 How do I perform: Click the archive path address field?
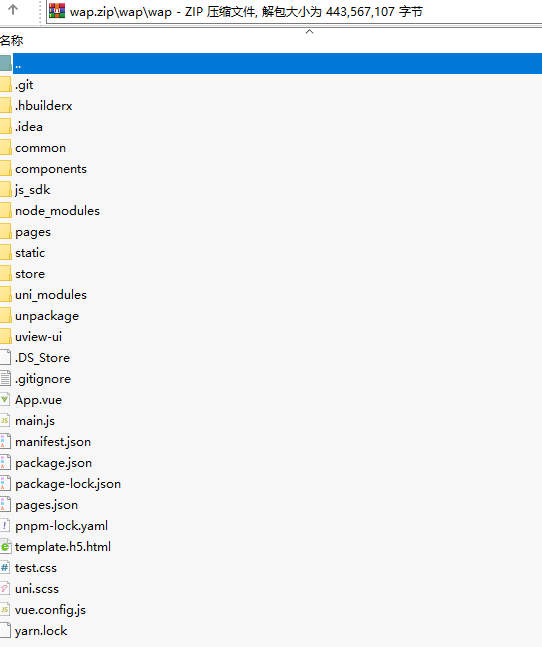point(294,12)
